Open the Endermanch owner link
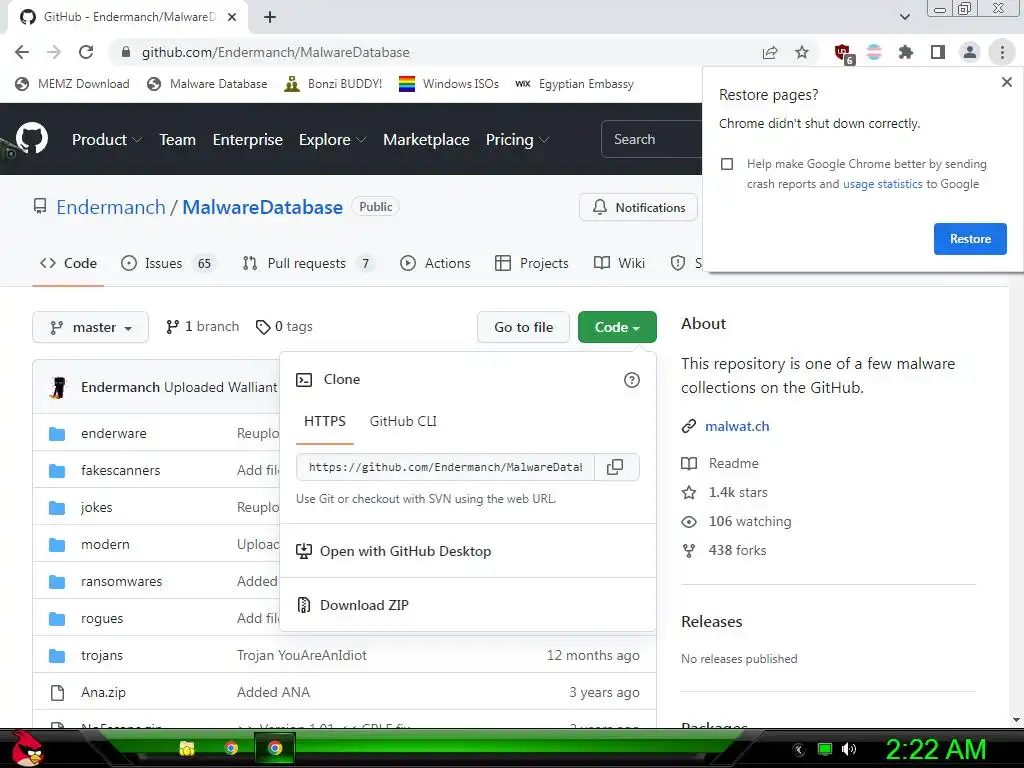 click(110, 208)
